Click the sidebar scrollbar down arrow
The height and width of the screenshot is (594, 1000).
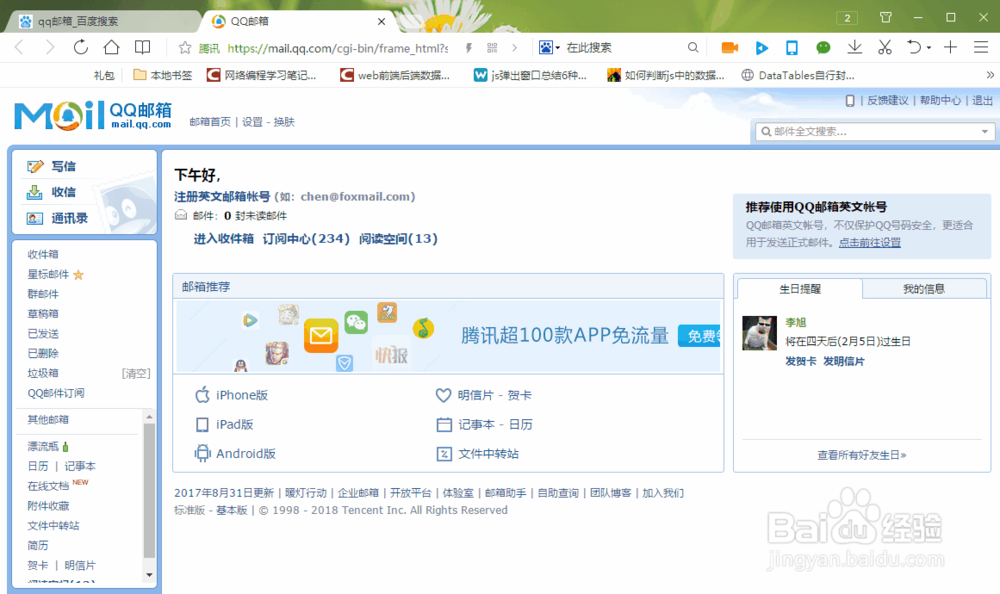pos(149,575)
